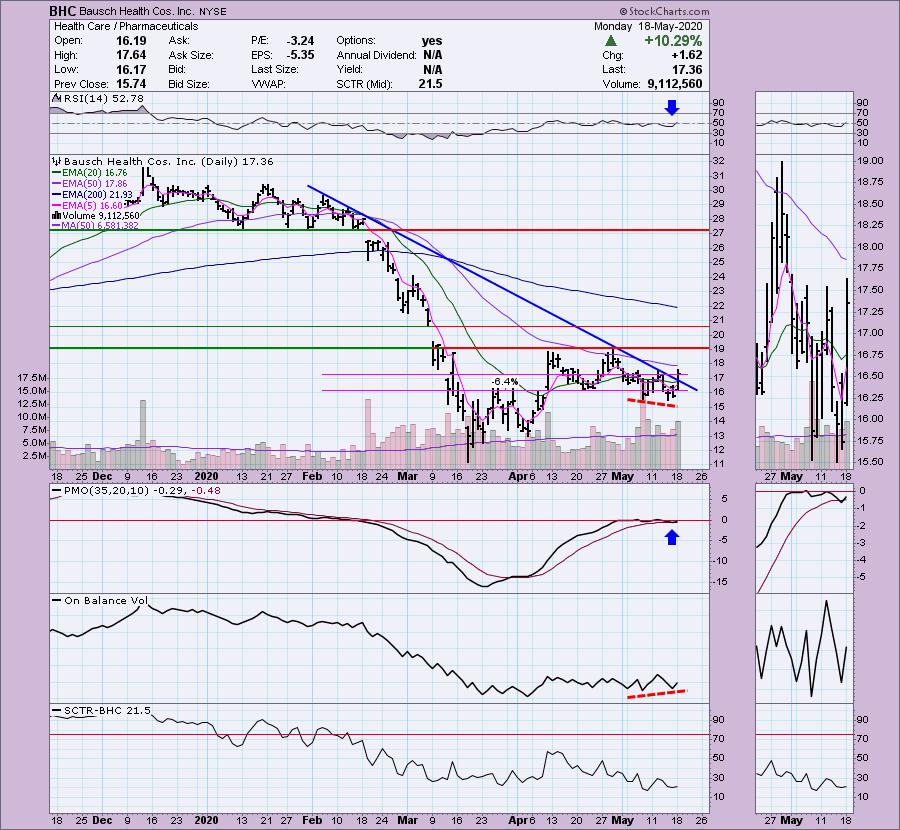900x830 pixels.
Task: Click the EPS value -5.35
Action: coord(300,55)
